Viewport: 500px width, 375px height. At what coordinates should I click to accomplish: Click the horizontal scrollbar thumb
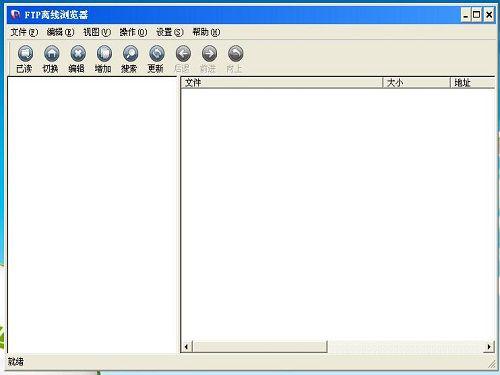point(260,347)
